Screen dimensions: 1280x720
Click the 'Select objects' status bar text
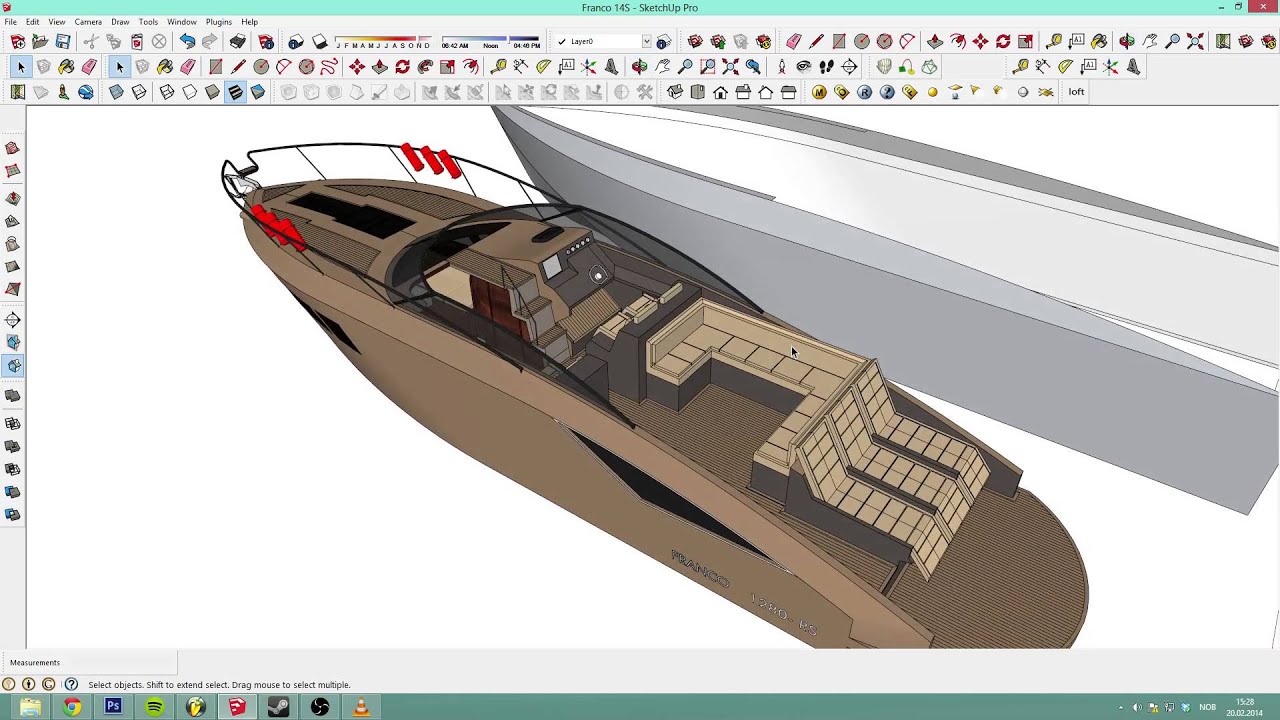(219, 685)
